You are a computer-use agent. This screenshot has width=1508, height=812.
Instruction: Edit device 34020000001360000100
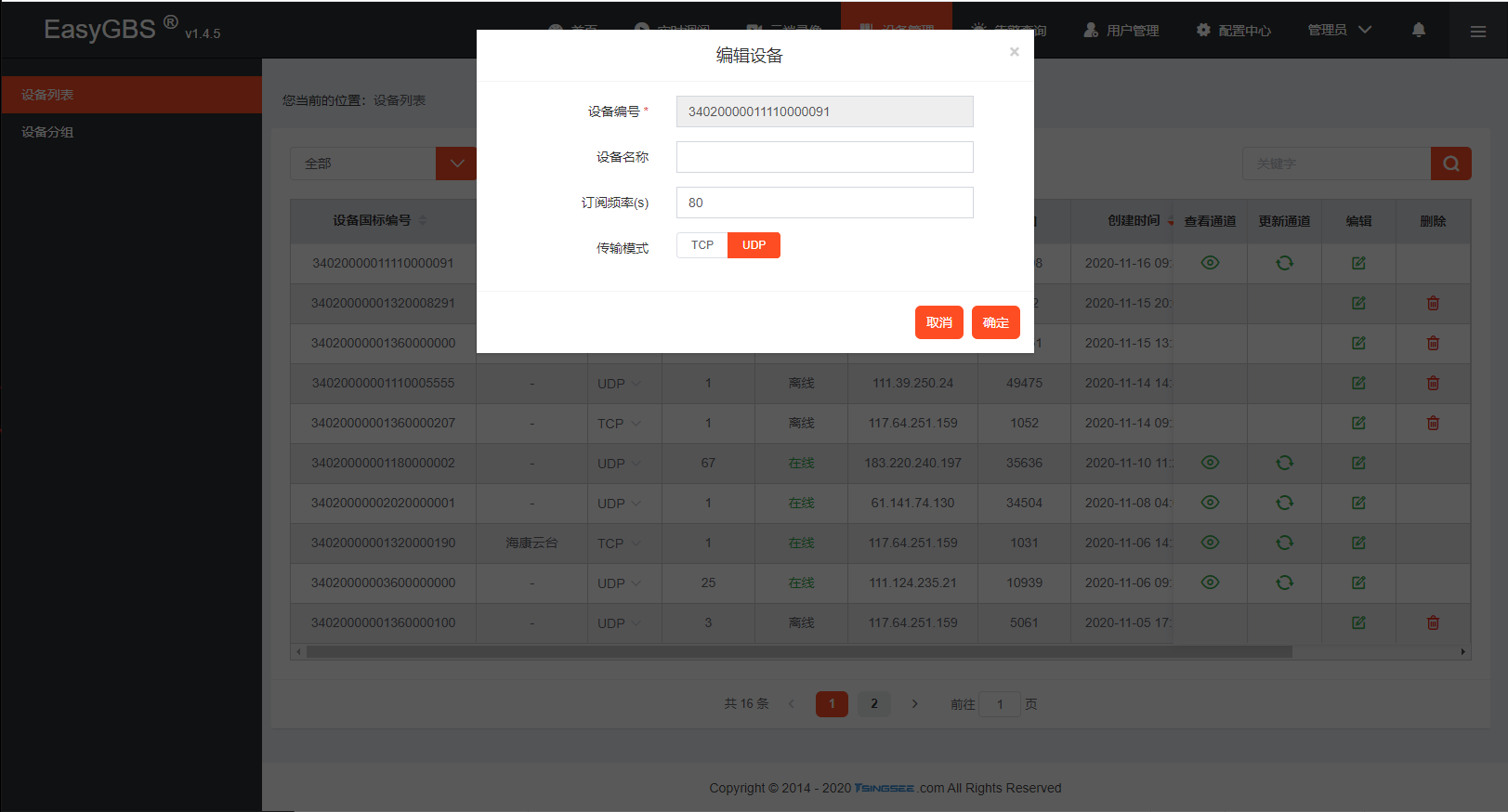1358,622
